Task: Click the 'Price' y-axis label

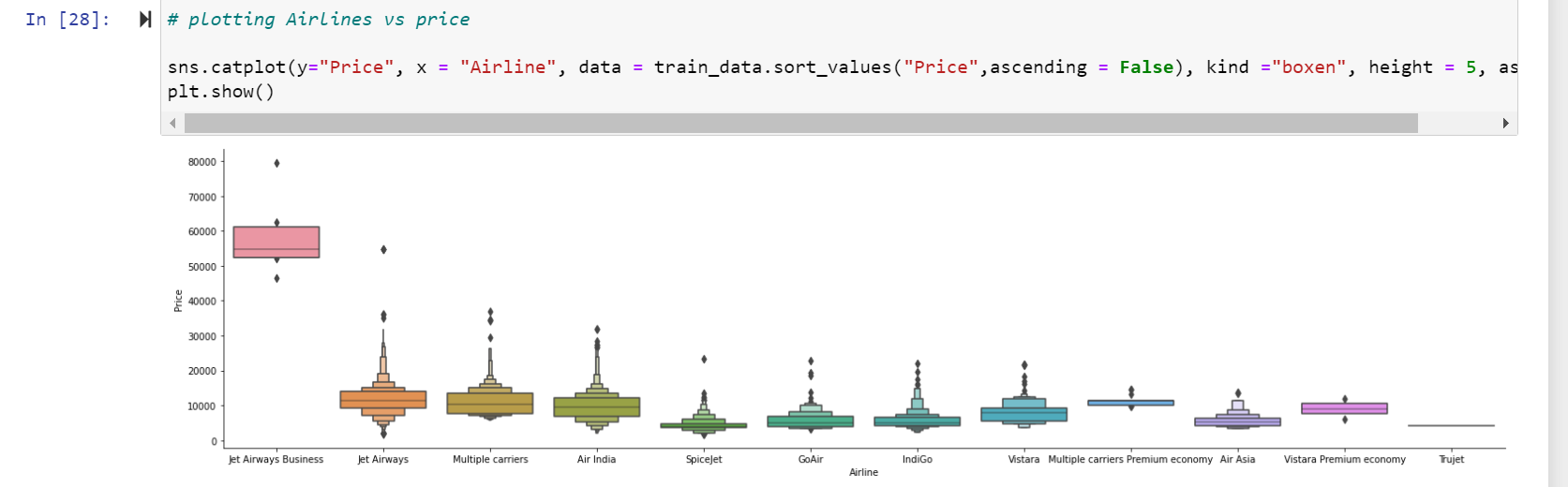Action: [x=178, y=301]
